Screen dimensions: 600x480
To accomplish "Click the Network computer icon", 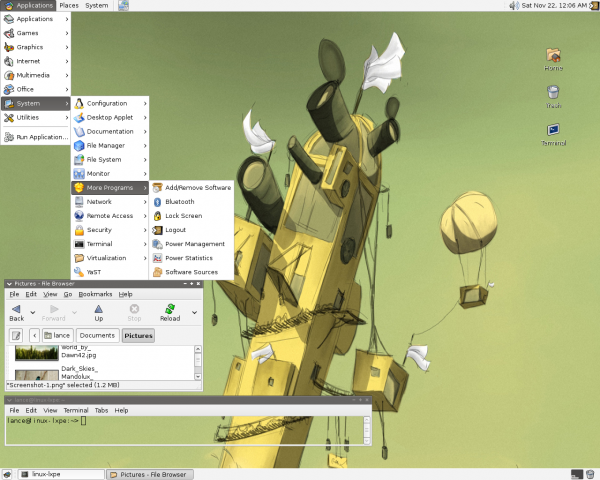I will (79, 202).
